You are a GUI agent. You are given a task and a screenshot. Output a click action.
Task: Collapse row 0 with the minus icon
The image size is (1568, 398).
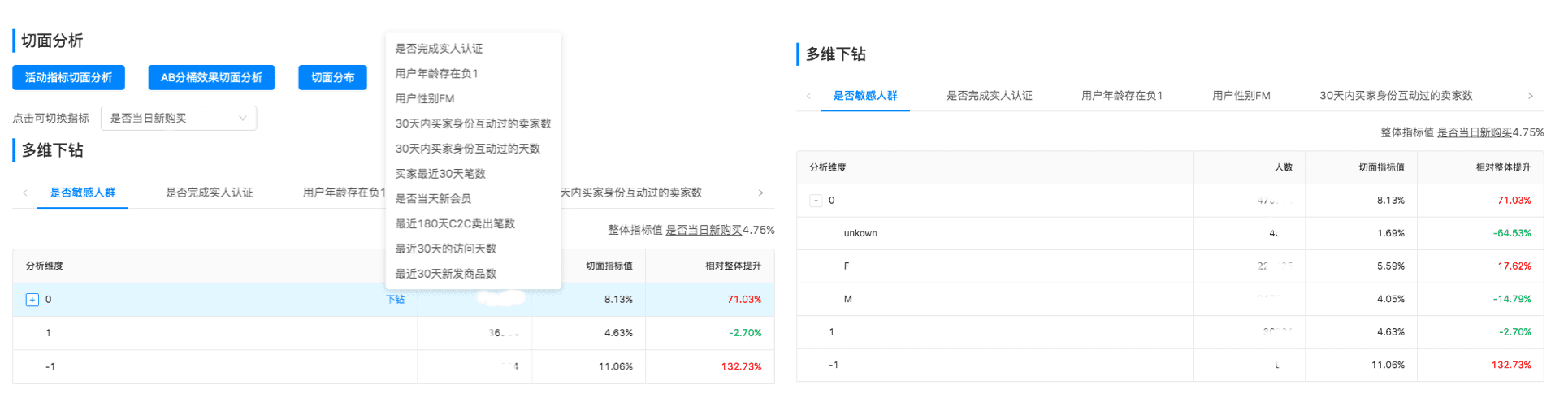[x=816, y=201]
